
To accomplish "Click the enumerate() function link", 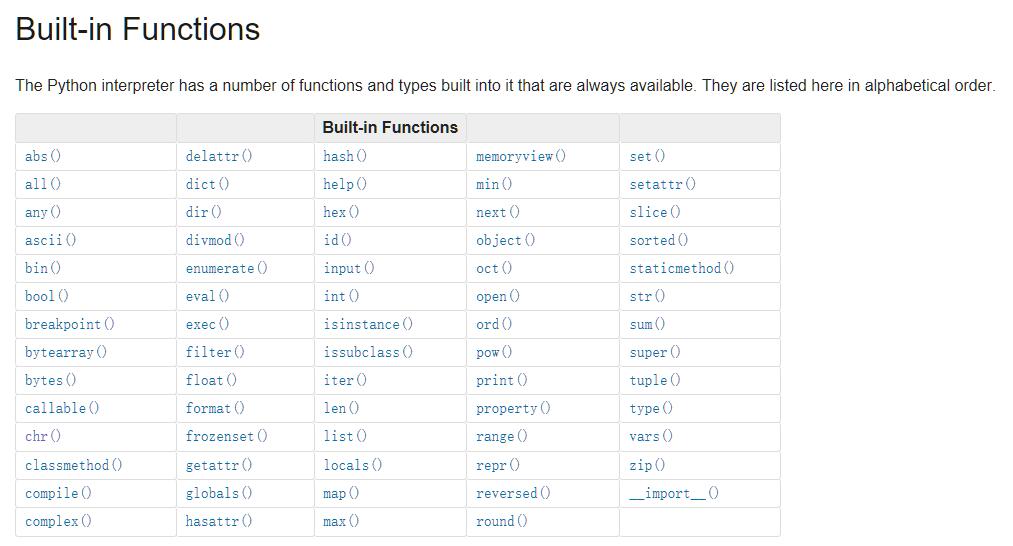I will (x=226, y=268).
